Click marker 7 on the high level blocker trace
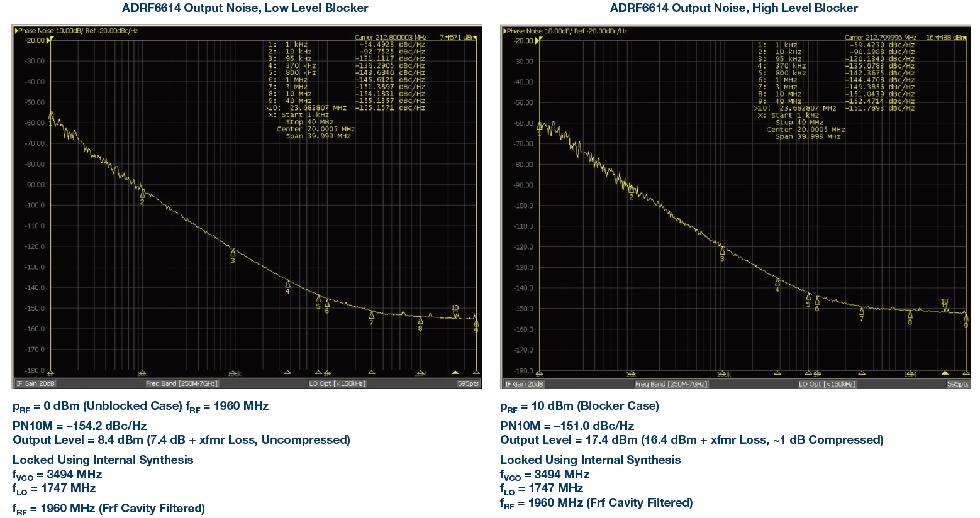 [862, 314]
